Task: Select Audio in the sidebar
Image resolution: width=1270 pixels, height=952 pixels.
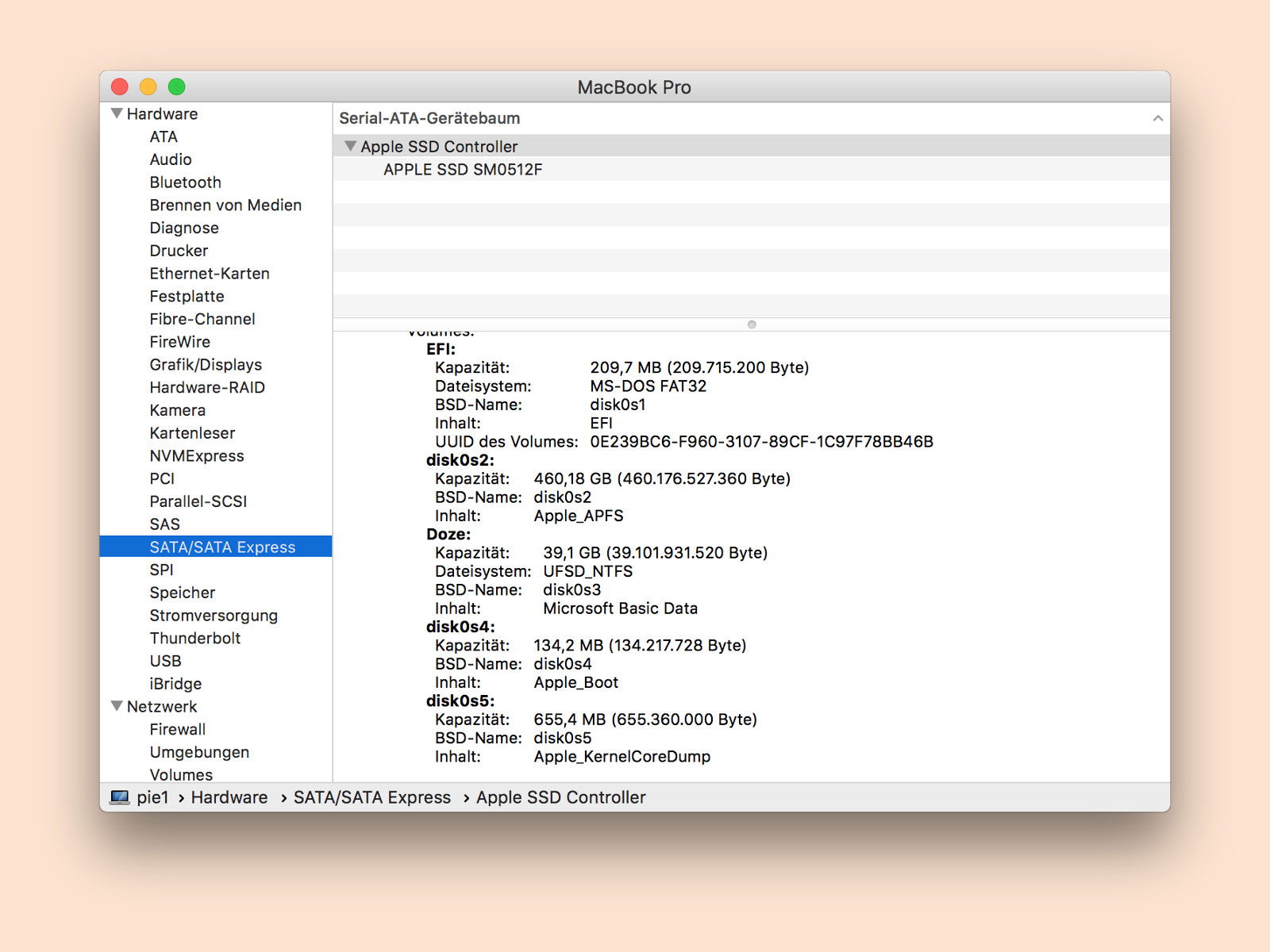Action: (x=171, y=159)
